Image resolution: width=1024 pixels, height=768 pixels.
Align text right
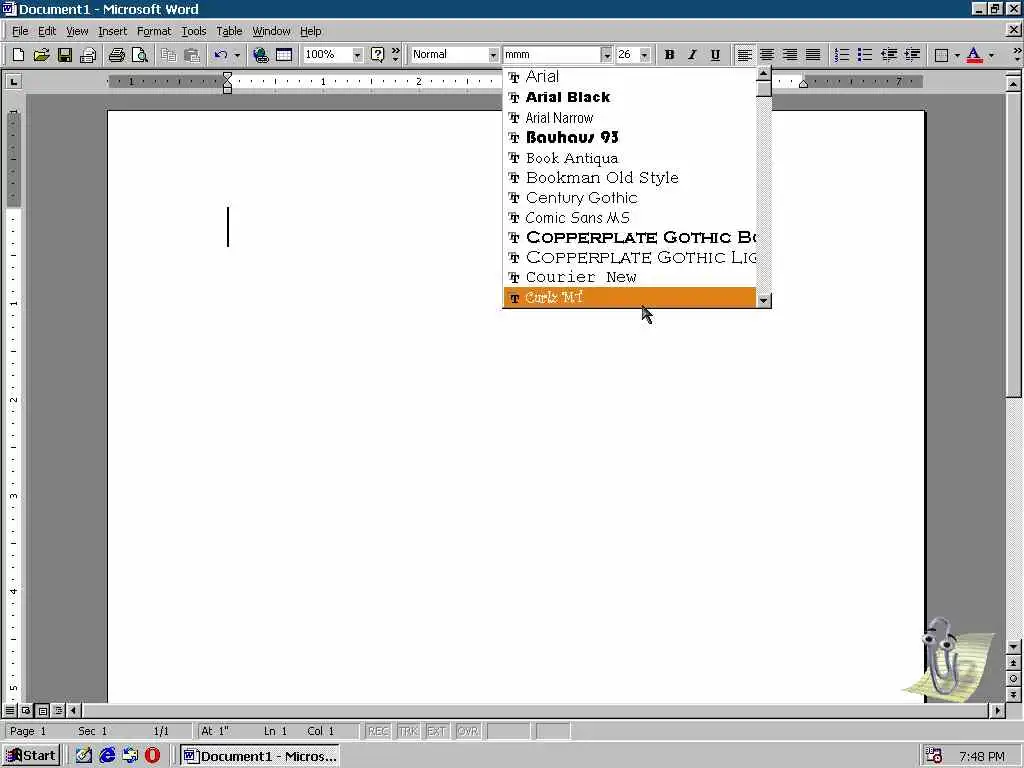pyautogui.click(x=790, y=55)
